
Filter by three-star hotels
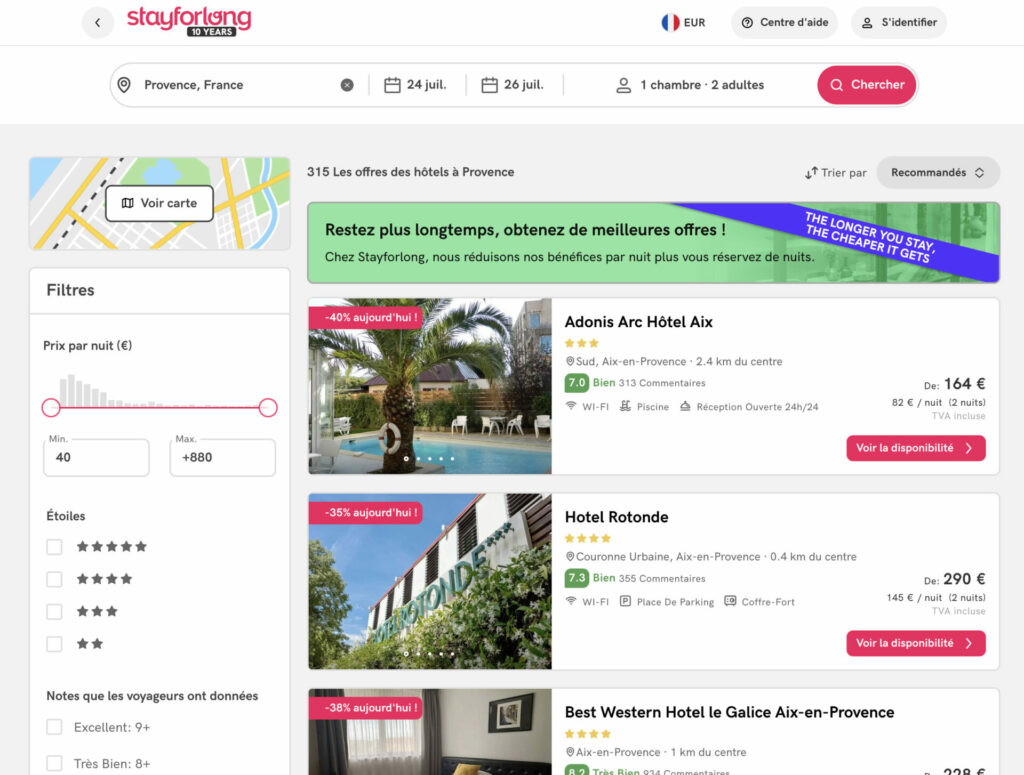click(x=54, y=612)
